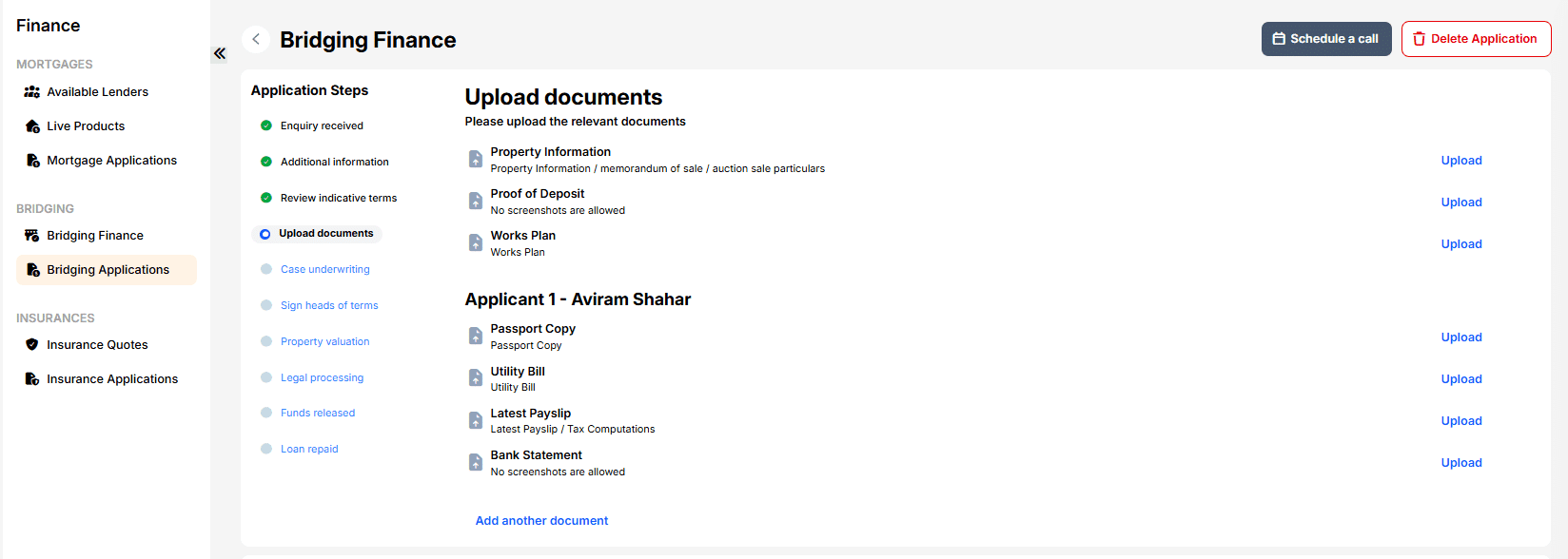The width and height of the screenshot is (1568, 559).
Task: Select Enquiry received step
Action: pyautogui.click(x=322, y=125)
